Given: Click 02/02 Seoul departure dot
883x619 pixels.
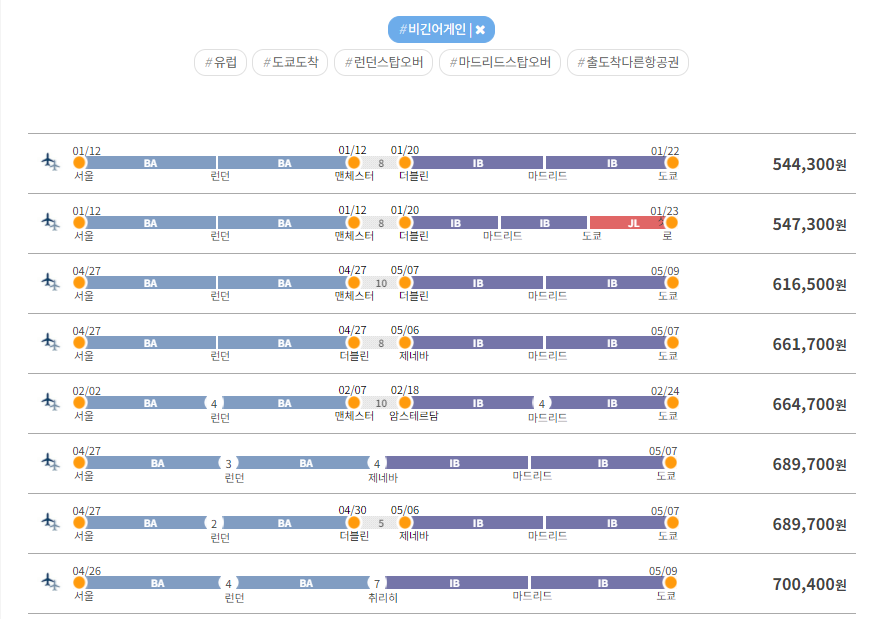Looking at the screenshot, I should (x=79, y=403).
